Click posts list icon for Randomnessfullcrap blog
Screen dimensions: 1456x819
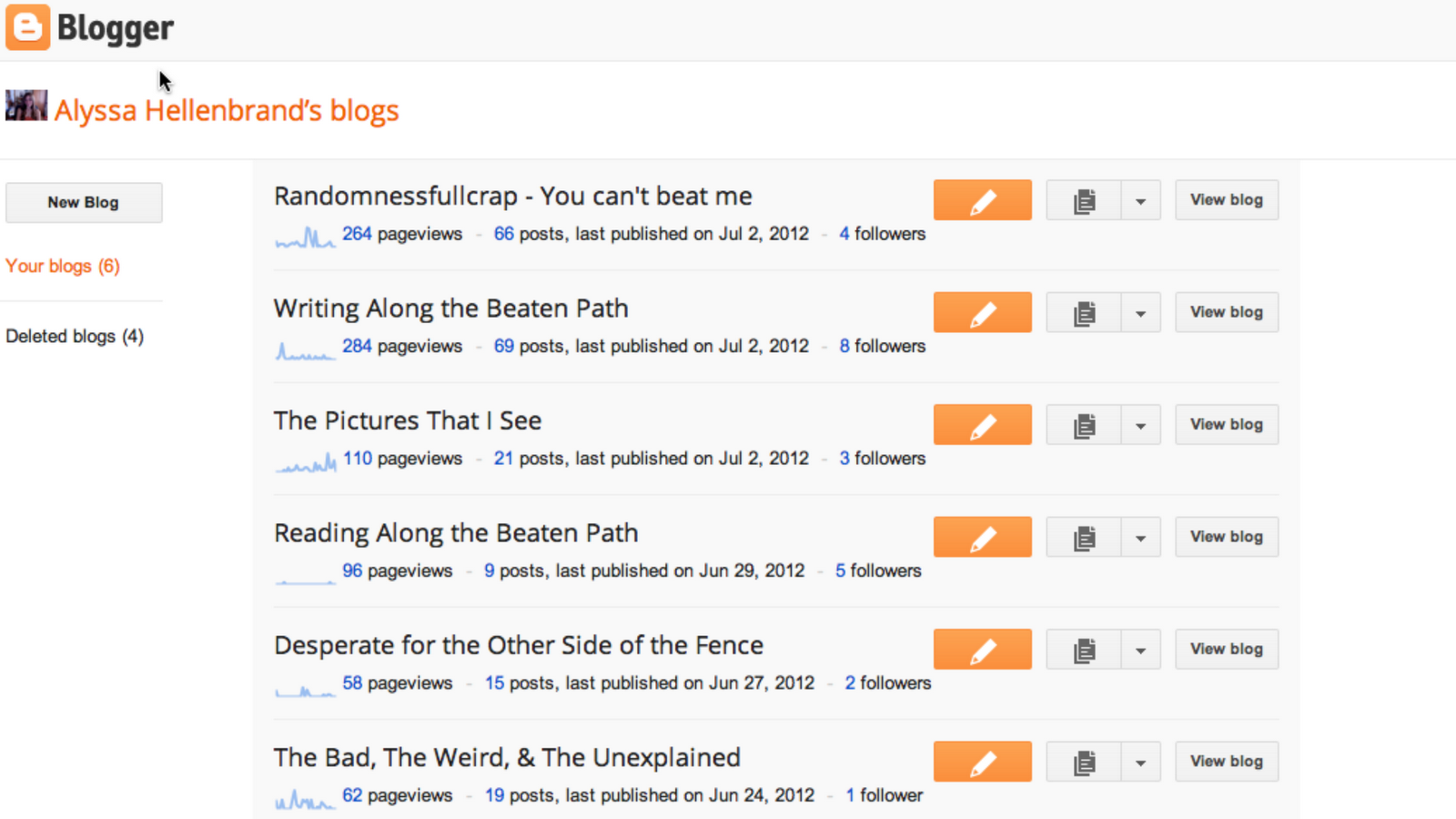pos(1084,200)
